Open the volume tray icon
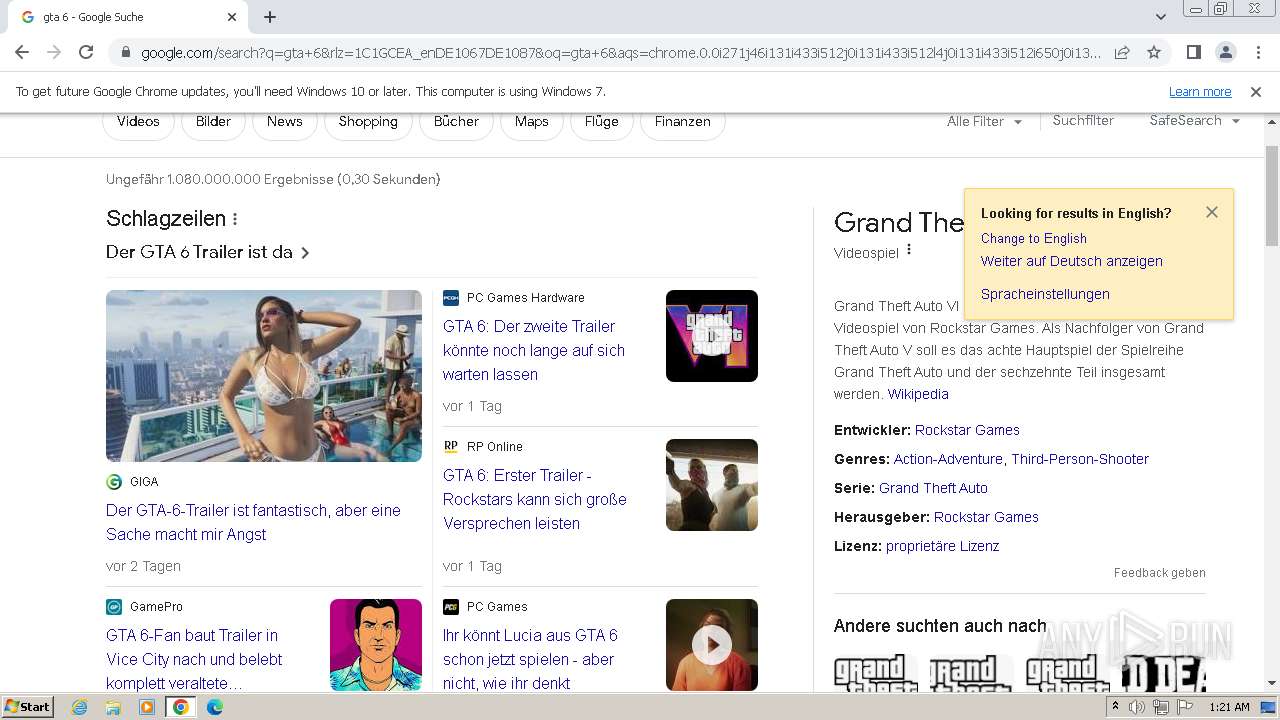Screen dimensions: 1280x720 point(1137,707)
